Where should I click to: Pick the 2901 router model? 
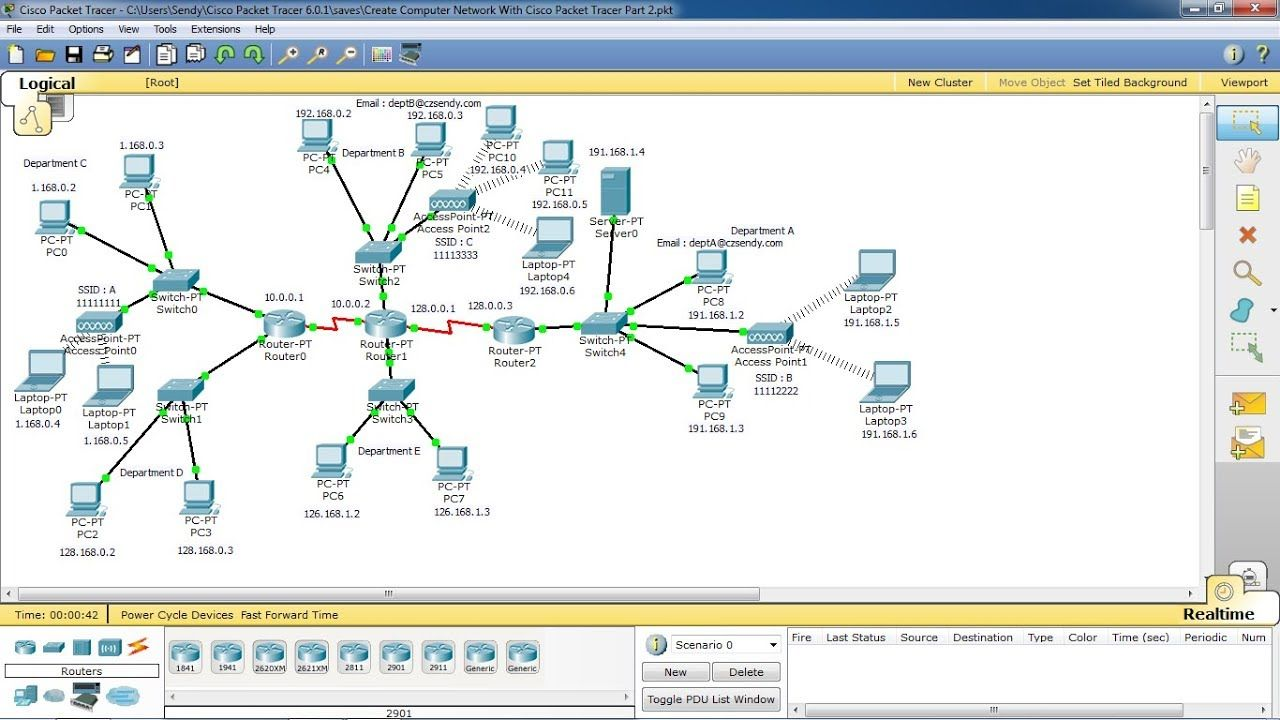coord(397,657)
